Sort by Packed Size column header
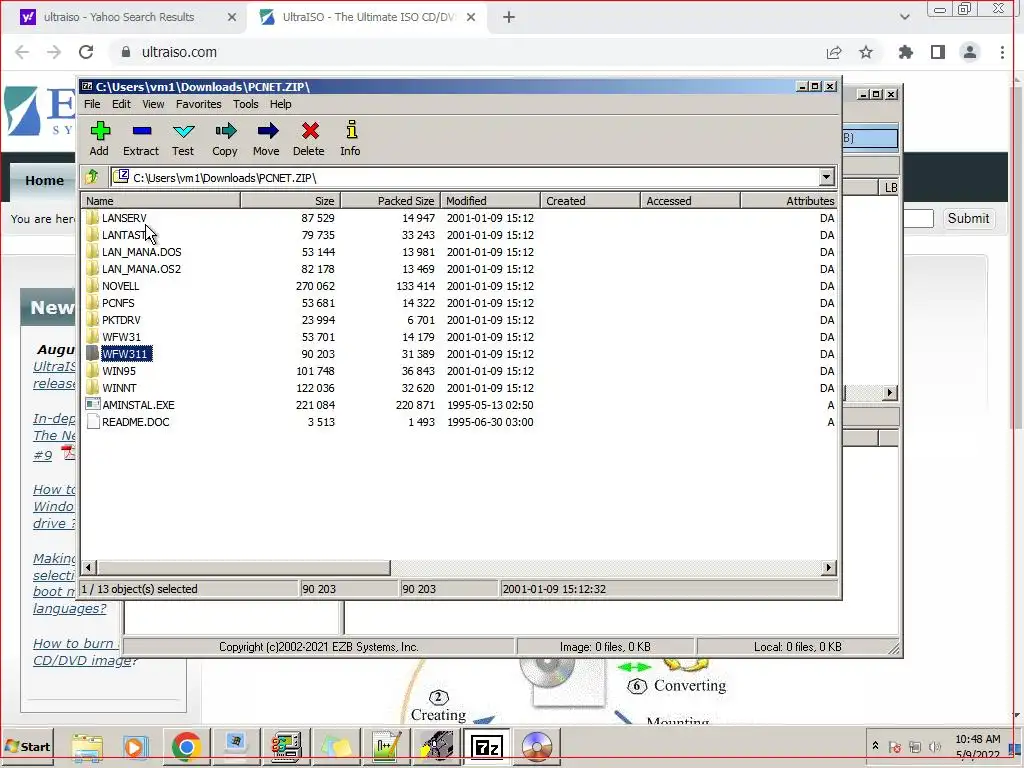Viewport: 1024px width, 768px height. point(391,200)
